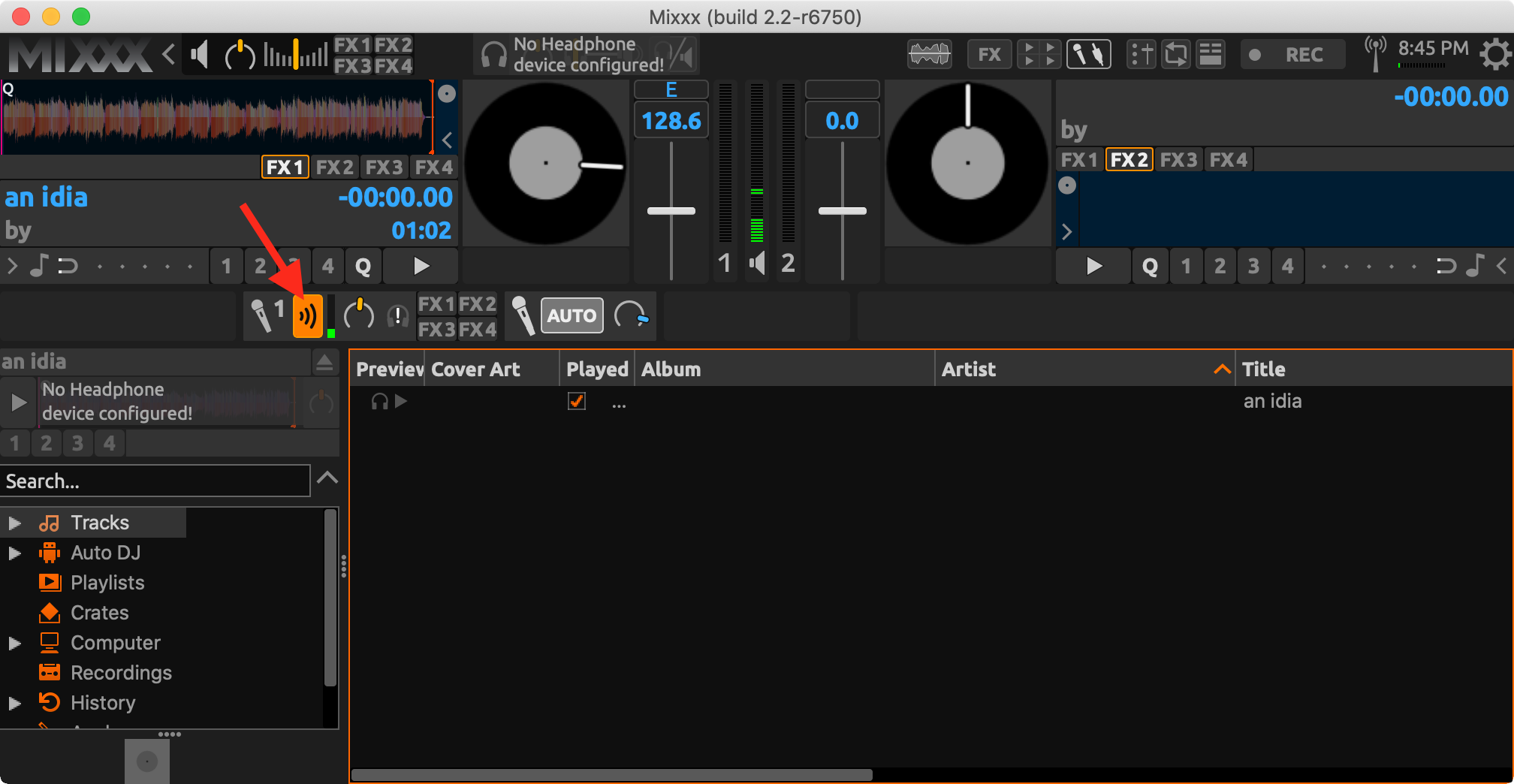Click deck 1 pitch fader handle
The width and height of the screenshot is (1514, 784).
[x=671, y=211]
